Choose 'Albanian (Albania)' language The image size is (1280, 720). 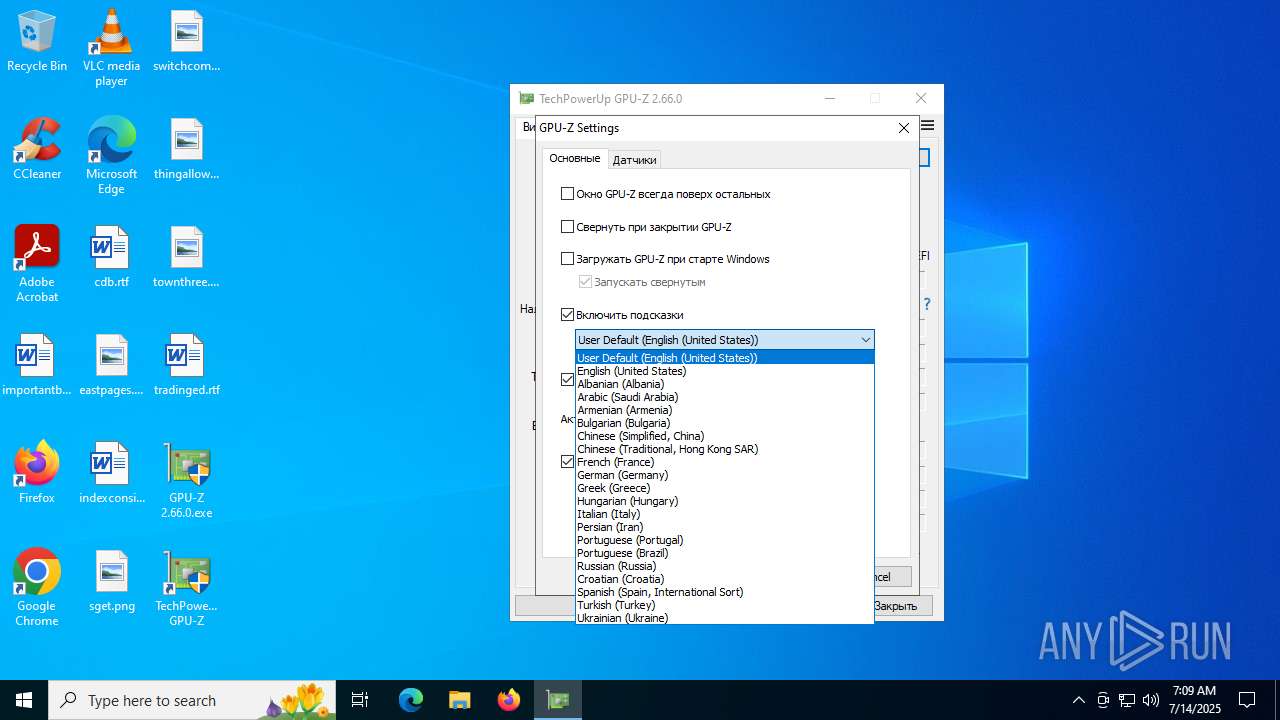725,384
